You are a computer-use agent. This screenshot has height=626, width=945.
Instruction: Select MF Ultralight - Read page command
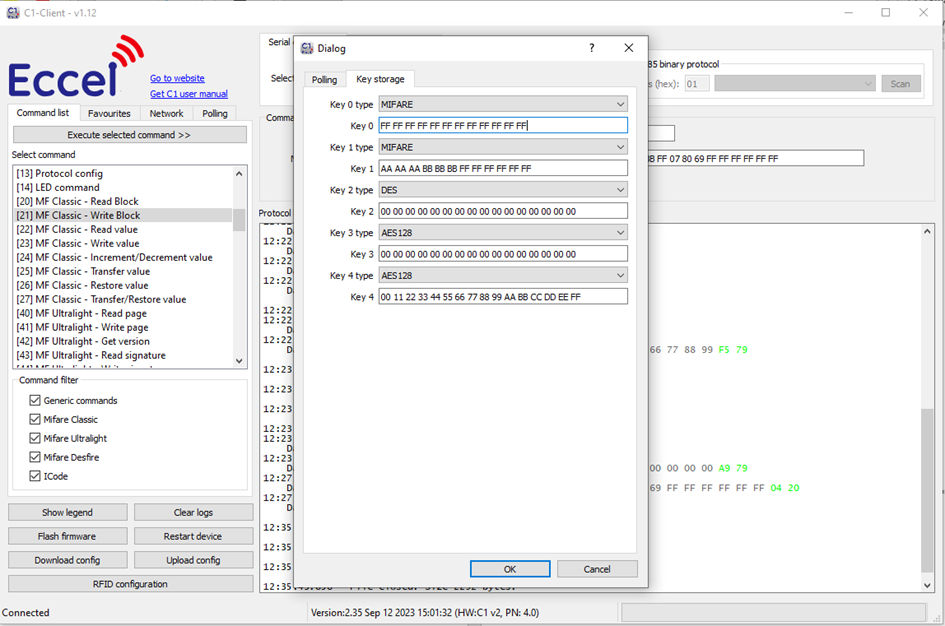[x=83, y=314]
